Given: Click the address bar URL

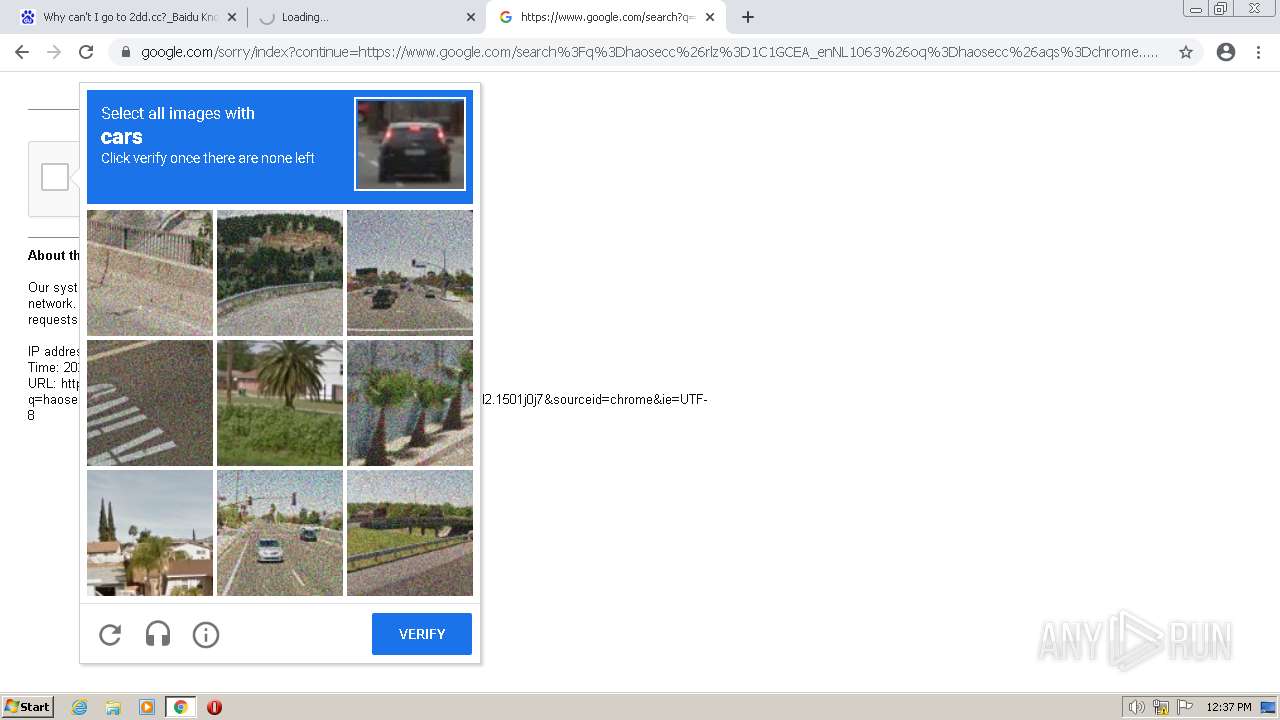Looking at the screenshot, I should 650,52.
